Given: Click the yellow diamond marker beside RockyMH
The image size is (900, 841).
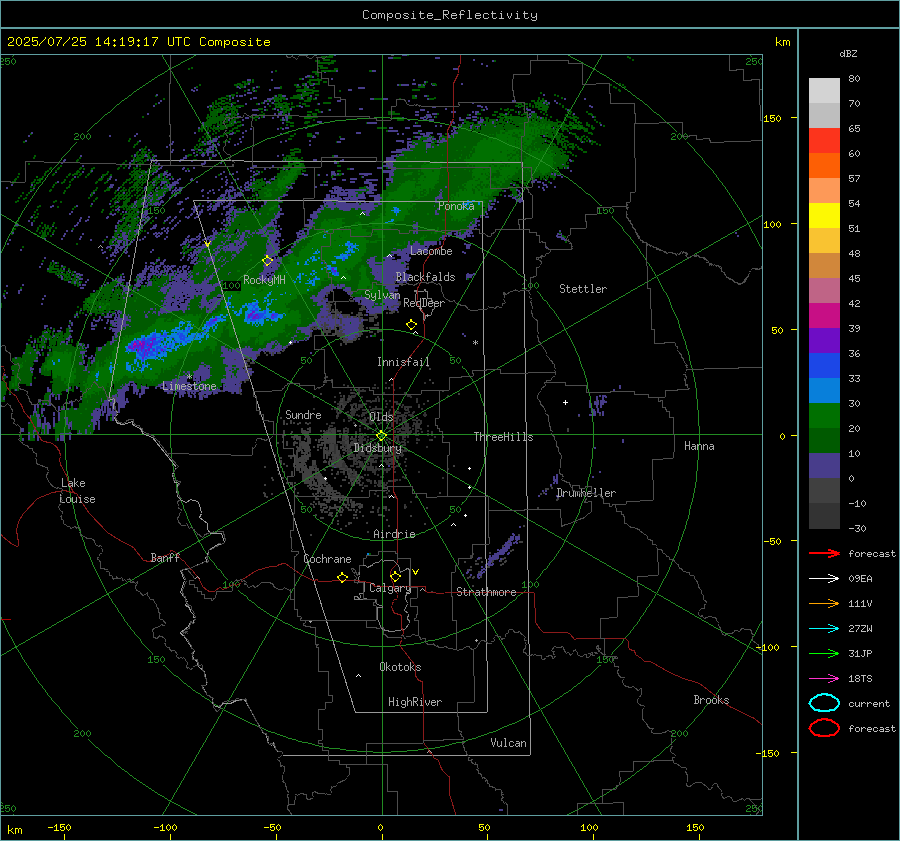Looking at the screenshot, I should (x=267, y=261).
